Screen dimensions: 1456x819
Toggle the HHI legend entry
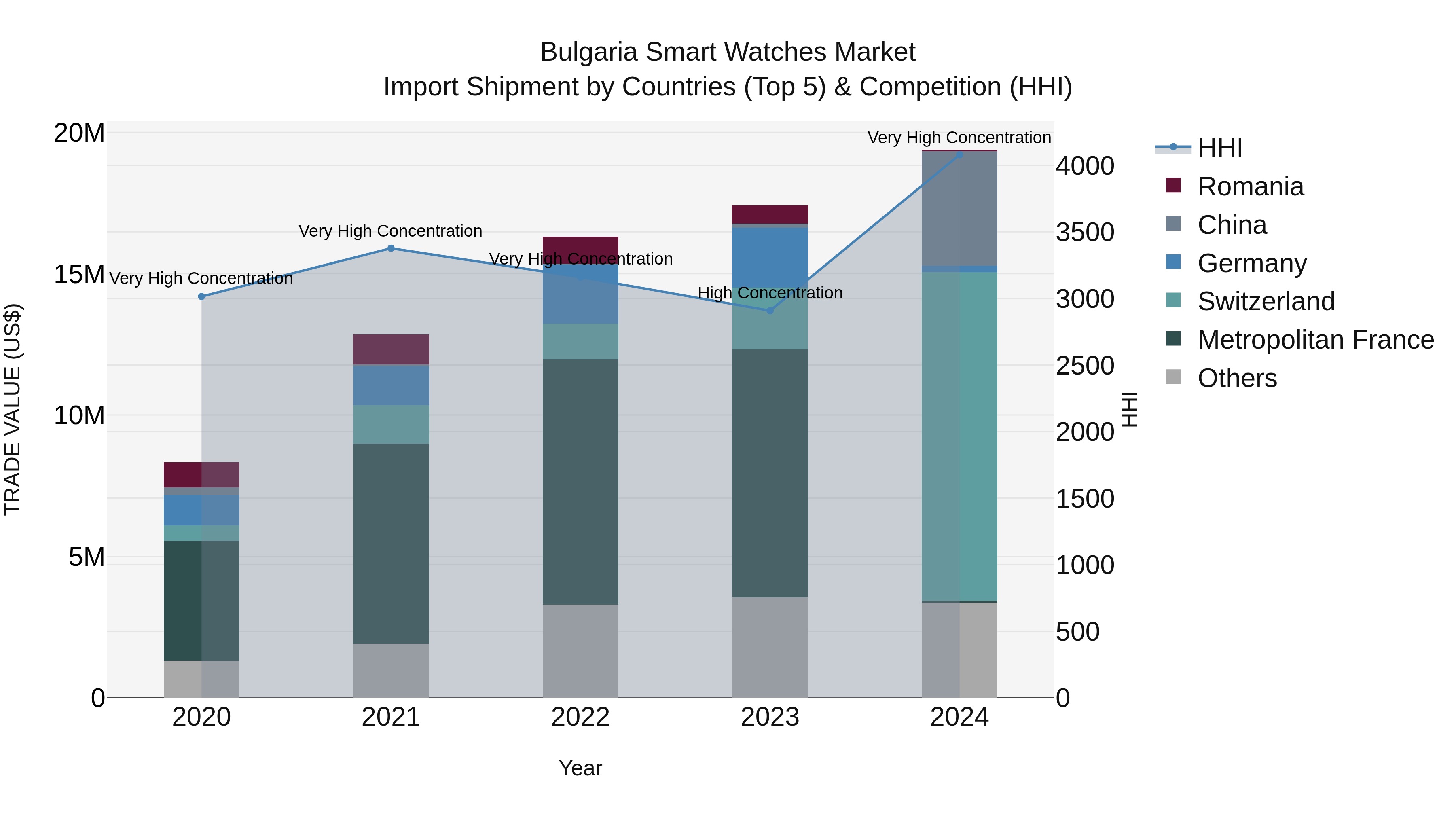(x=1199, y=148)
